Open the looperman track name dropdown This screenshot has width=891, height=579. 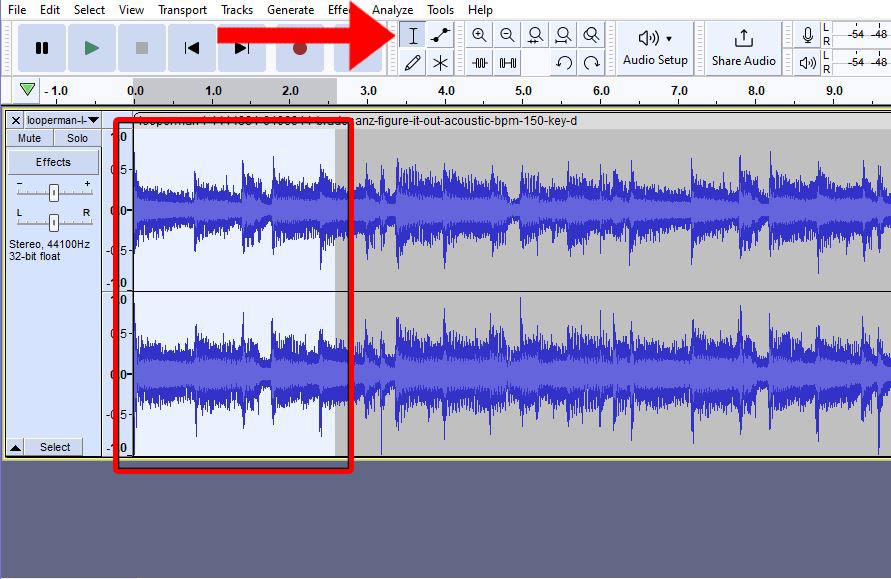63,120
